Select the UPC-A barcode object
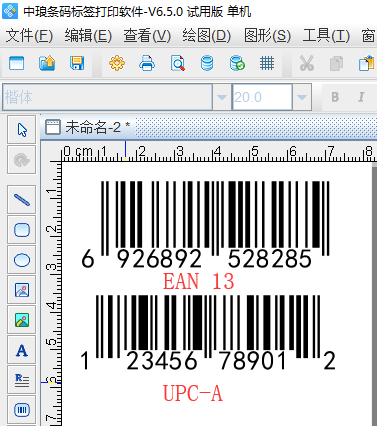Screen dimensions: 377x426 (x=208, y=333)
